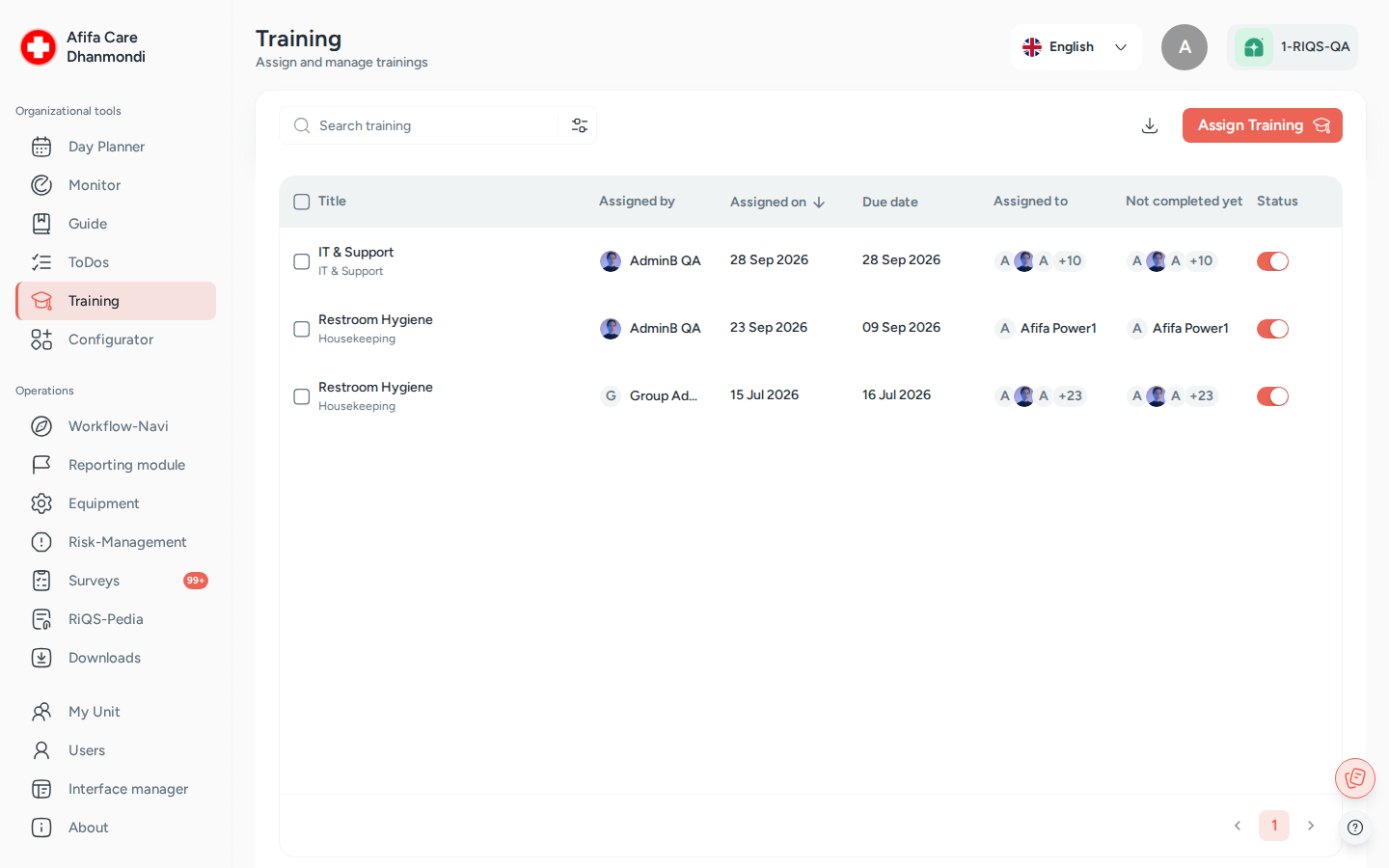Click the Assign Training button
Screen dimensions: 1389x868
(x=1262, y=125)
